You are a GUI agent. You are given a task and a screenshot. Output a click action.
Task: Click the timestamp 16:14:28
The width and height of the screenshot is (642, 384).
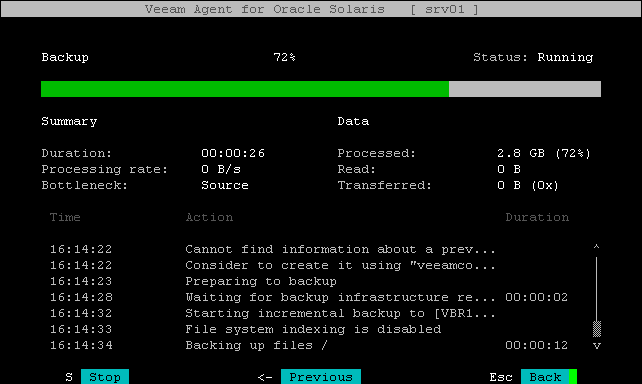click(x=81, y=297)
